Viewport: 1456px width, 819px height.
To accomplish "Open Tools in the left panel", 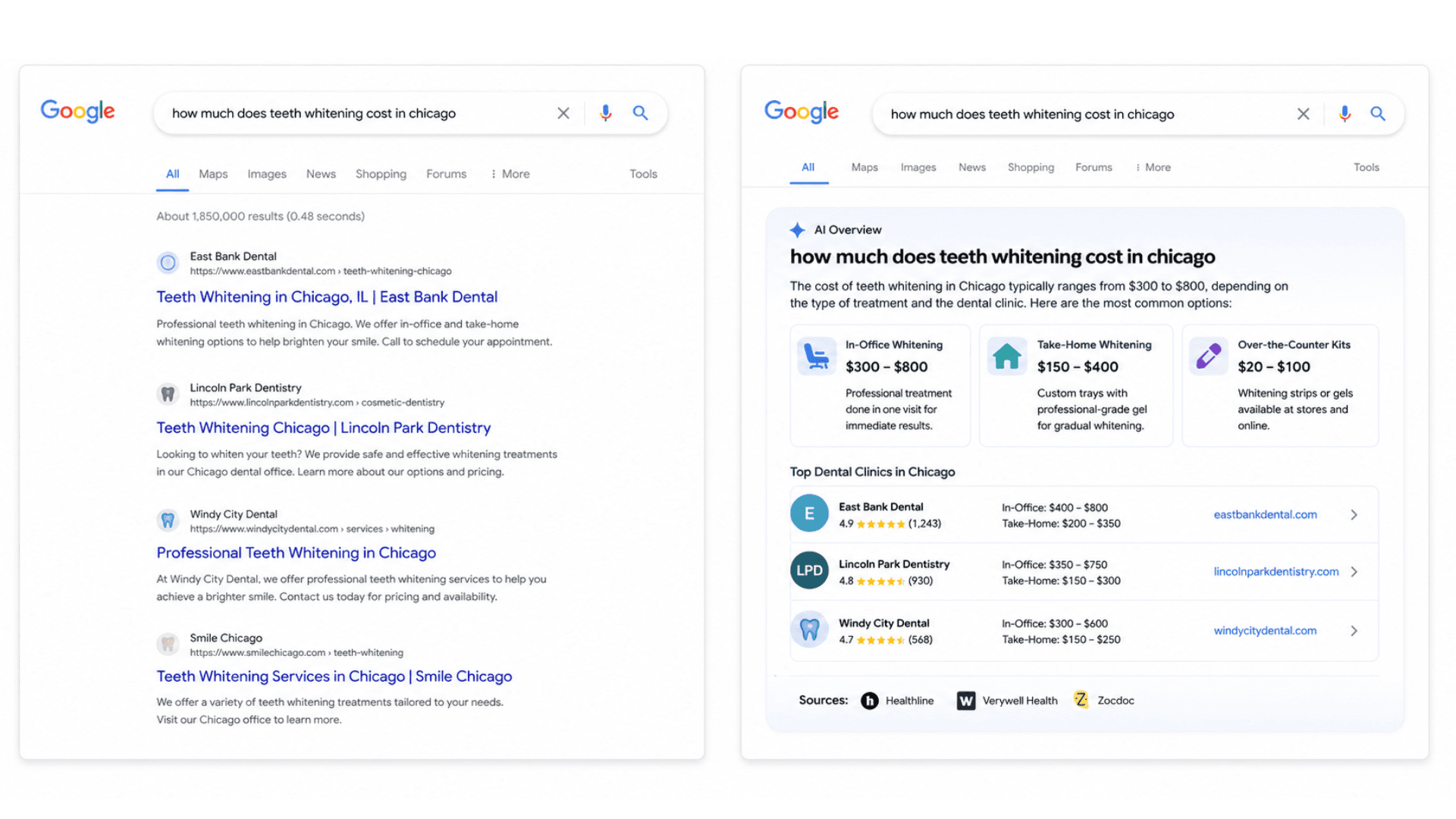I will pos(643,174).
